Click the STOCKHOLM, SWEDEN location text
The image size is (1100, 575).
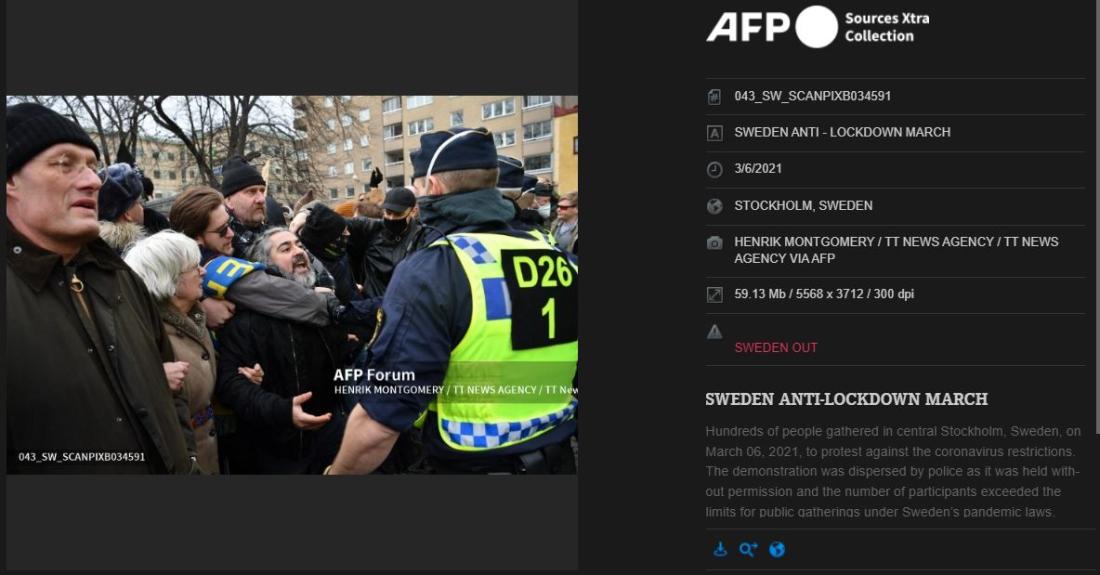(x=803, y=205)
